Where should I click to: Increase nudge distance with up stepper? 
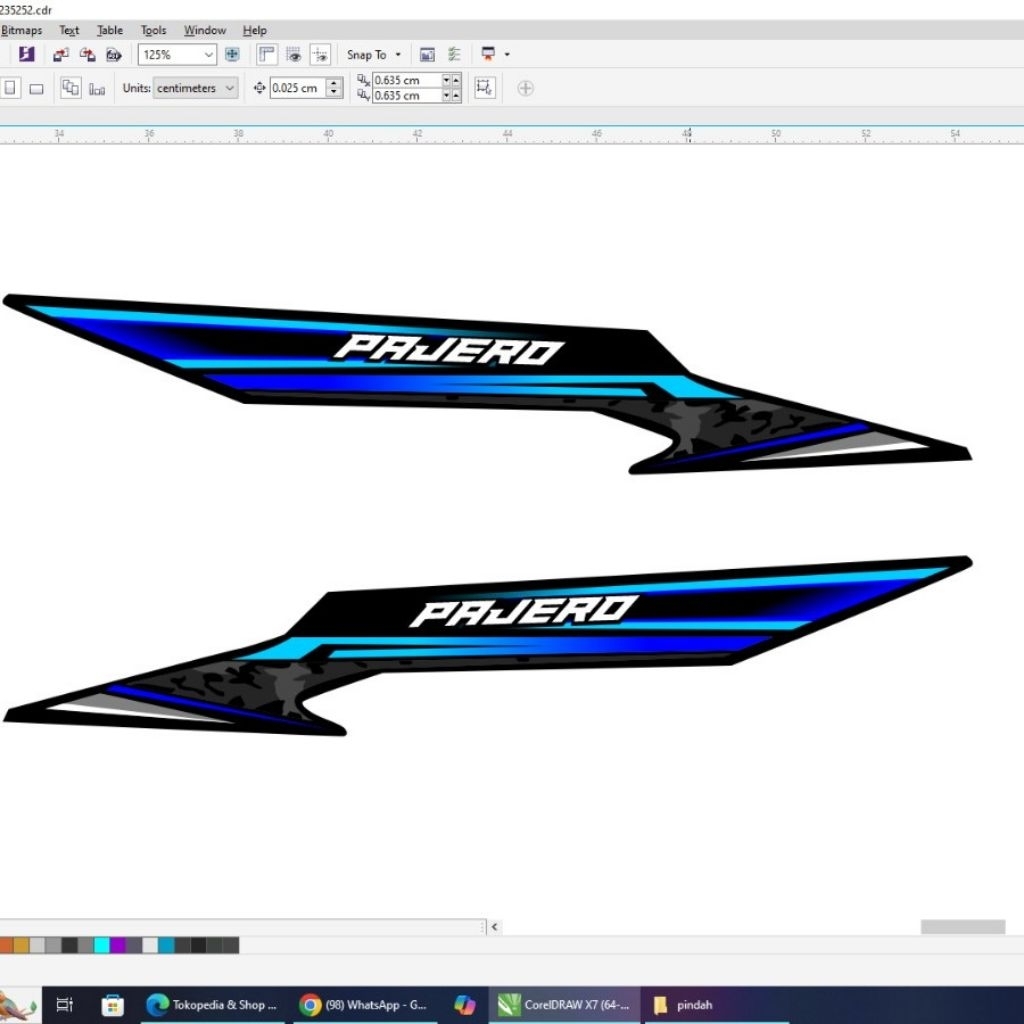[334, 83]
